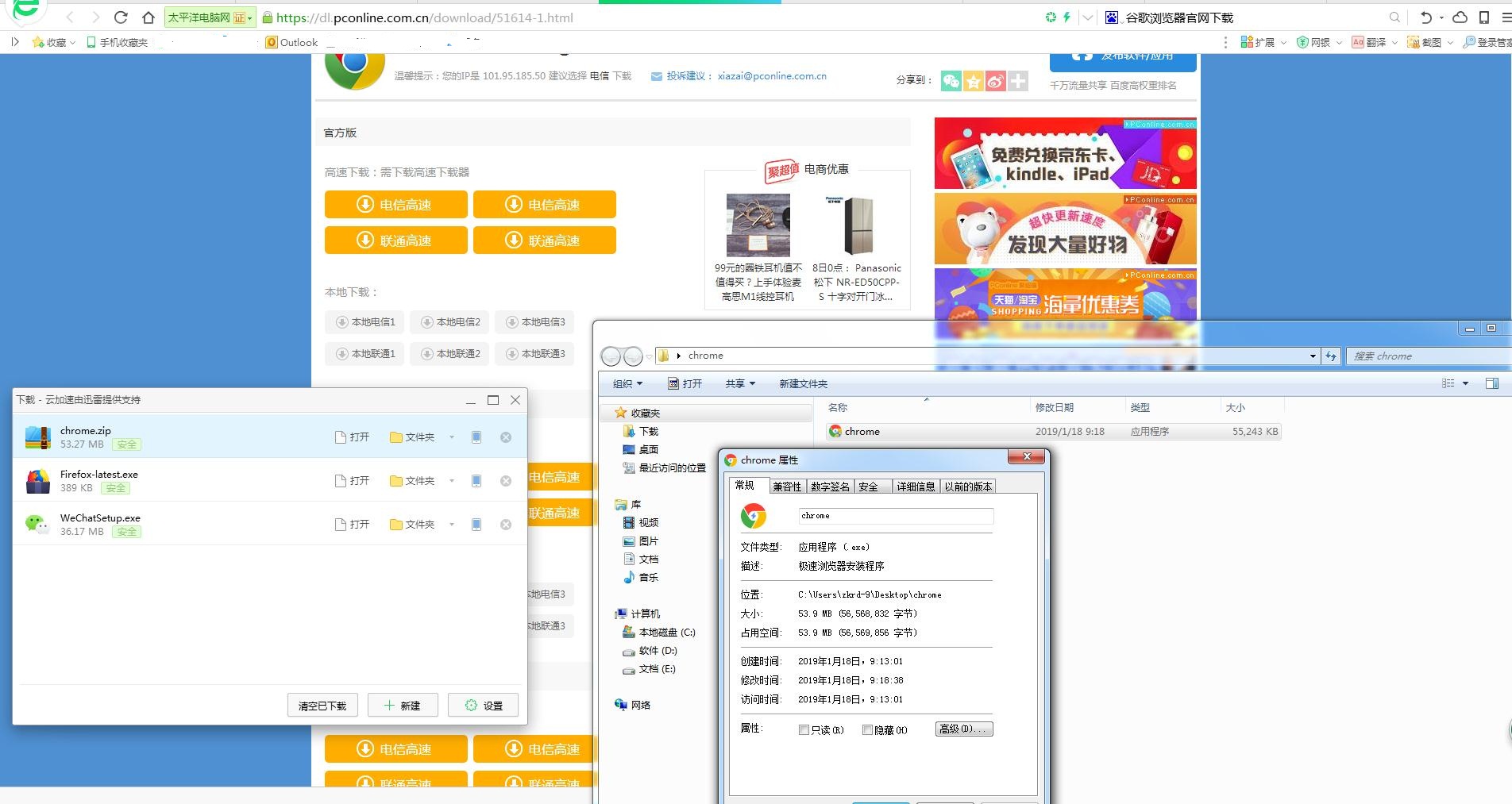Click the Baidu paw search engine icon
Image resolution: width=1512 pixels, height=804 pixels.
[x=1112, y=17]
